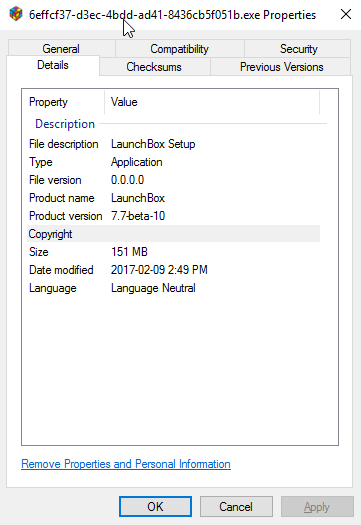Select the Type property label

41,162
